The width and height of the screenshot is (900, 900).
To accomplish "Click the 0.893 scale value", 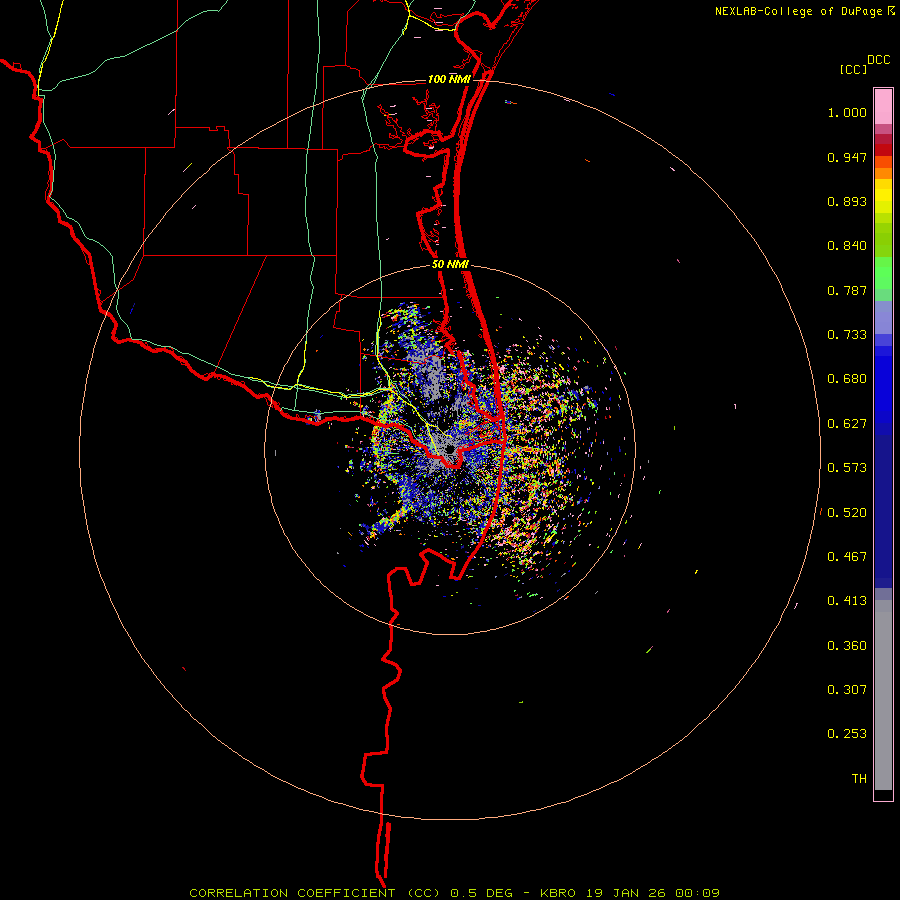I will click(x=847, y=201).
